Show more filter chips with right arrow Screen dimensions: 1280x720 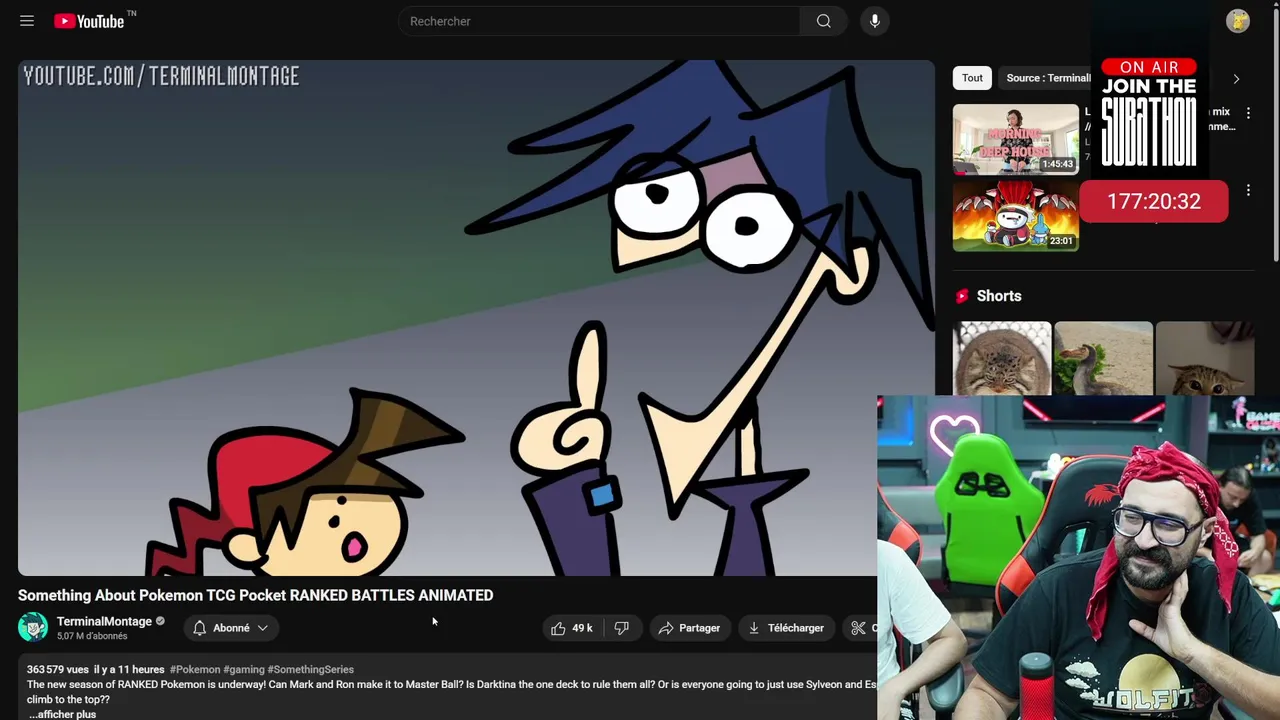pyautogui.click(x=1236, y=79)
